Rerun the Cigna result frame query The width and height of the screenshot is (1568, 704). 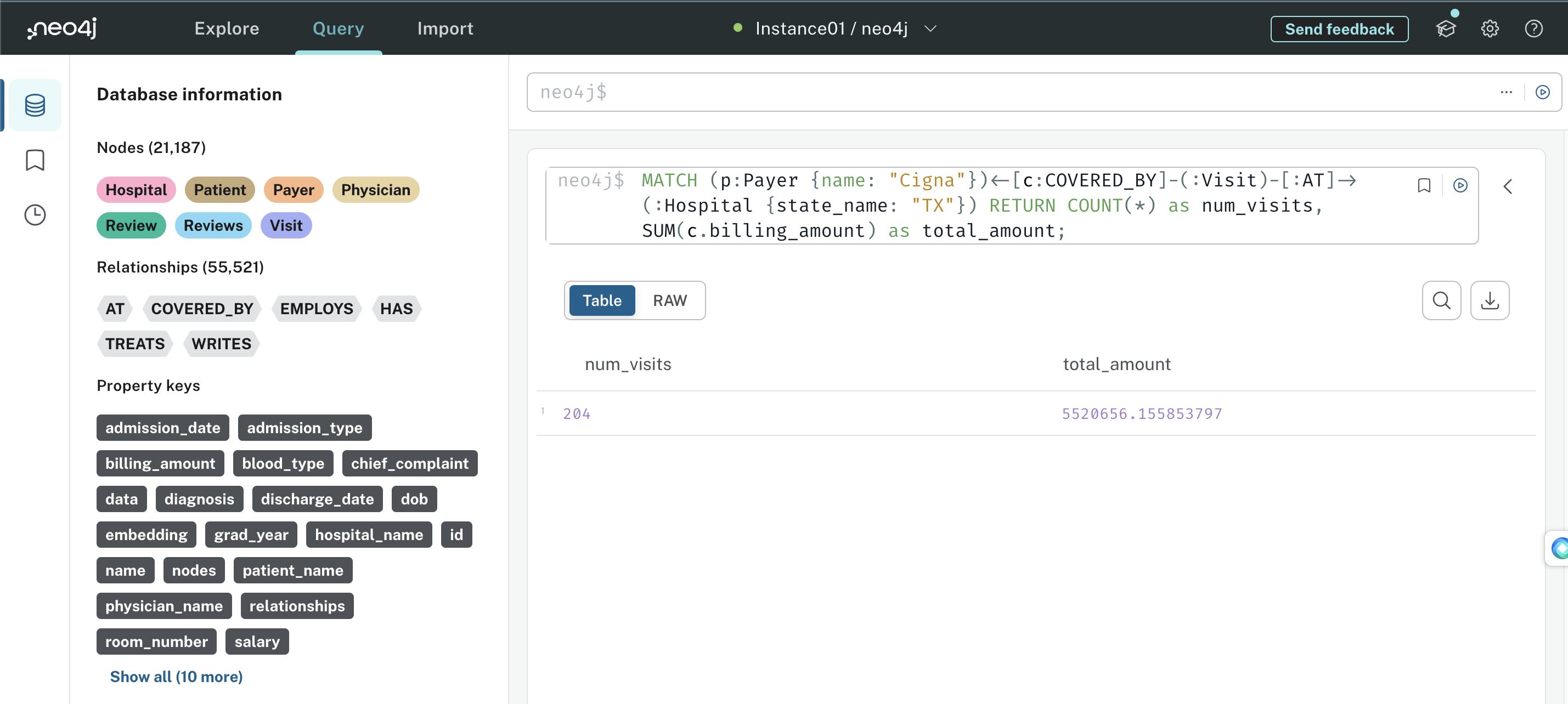(1460, 185)
